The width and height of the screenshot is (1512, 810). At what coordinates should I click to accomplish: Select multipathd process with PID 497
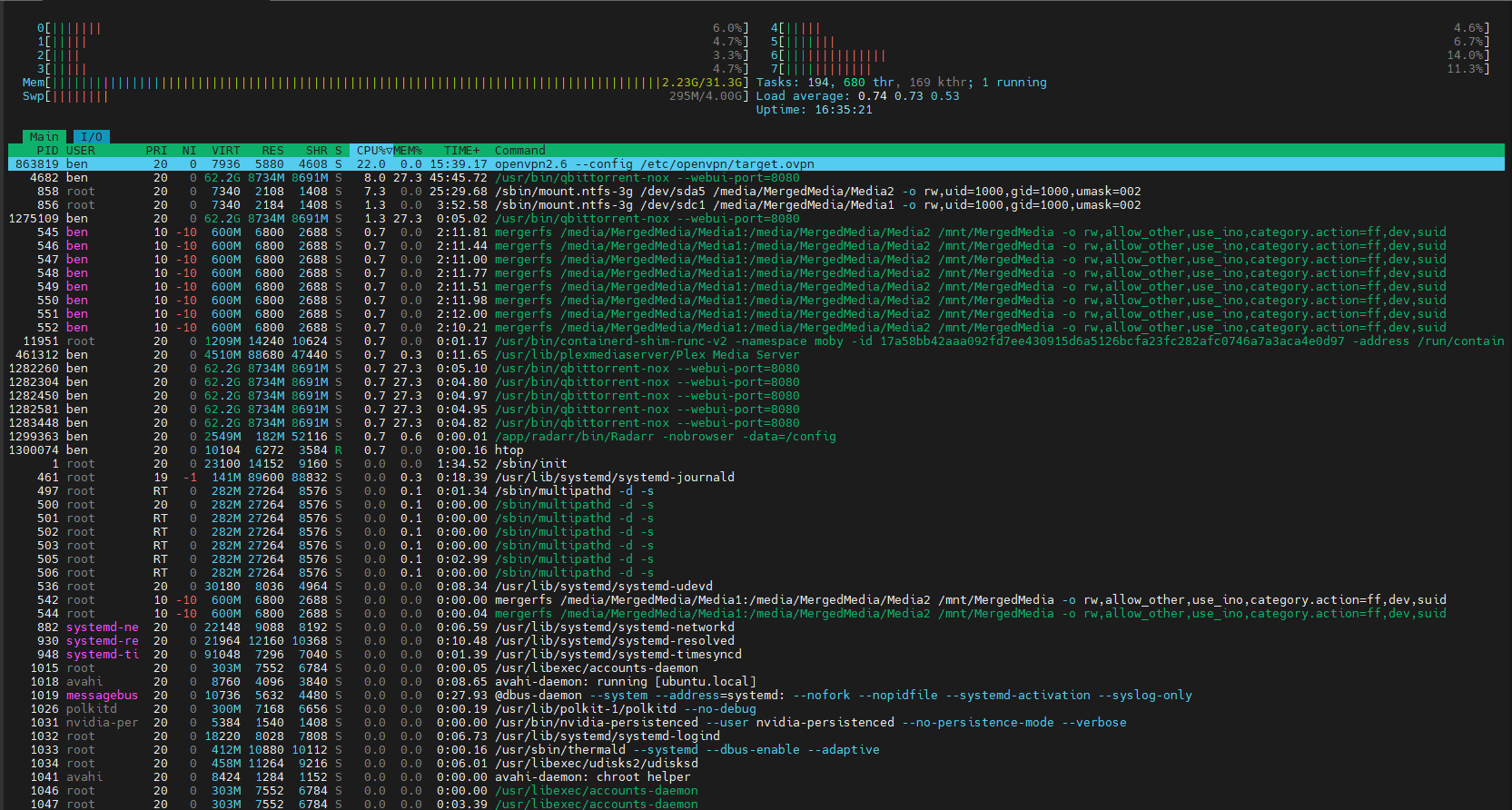756,491
